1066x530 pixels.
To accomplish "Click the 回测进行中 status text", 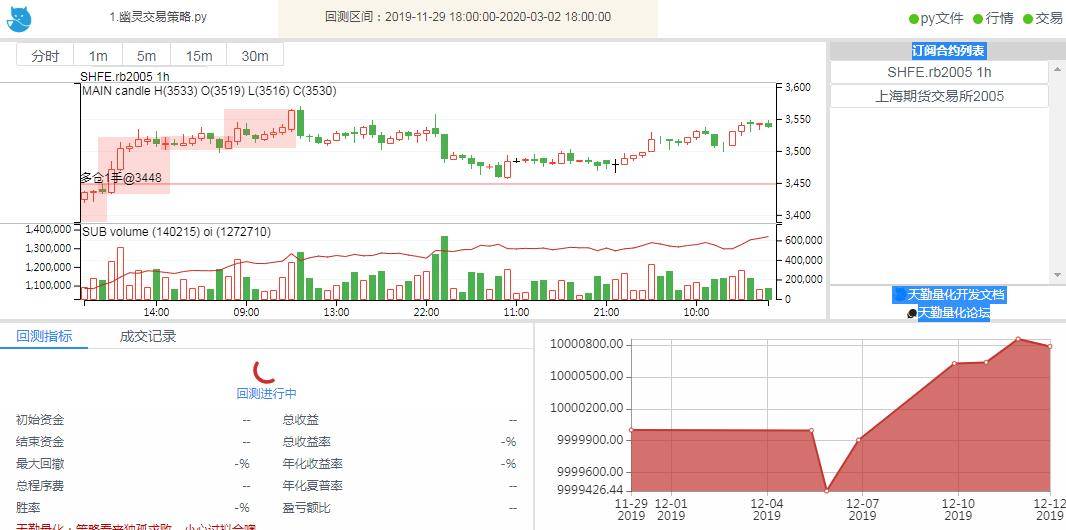I will pyautogui.click(x=266, y=393).
